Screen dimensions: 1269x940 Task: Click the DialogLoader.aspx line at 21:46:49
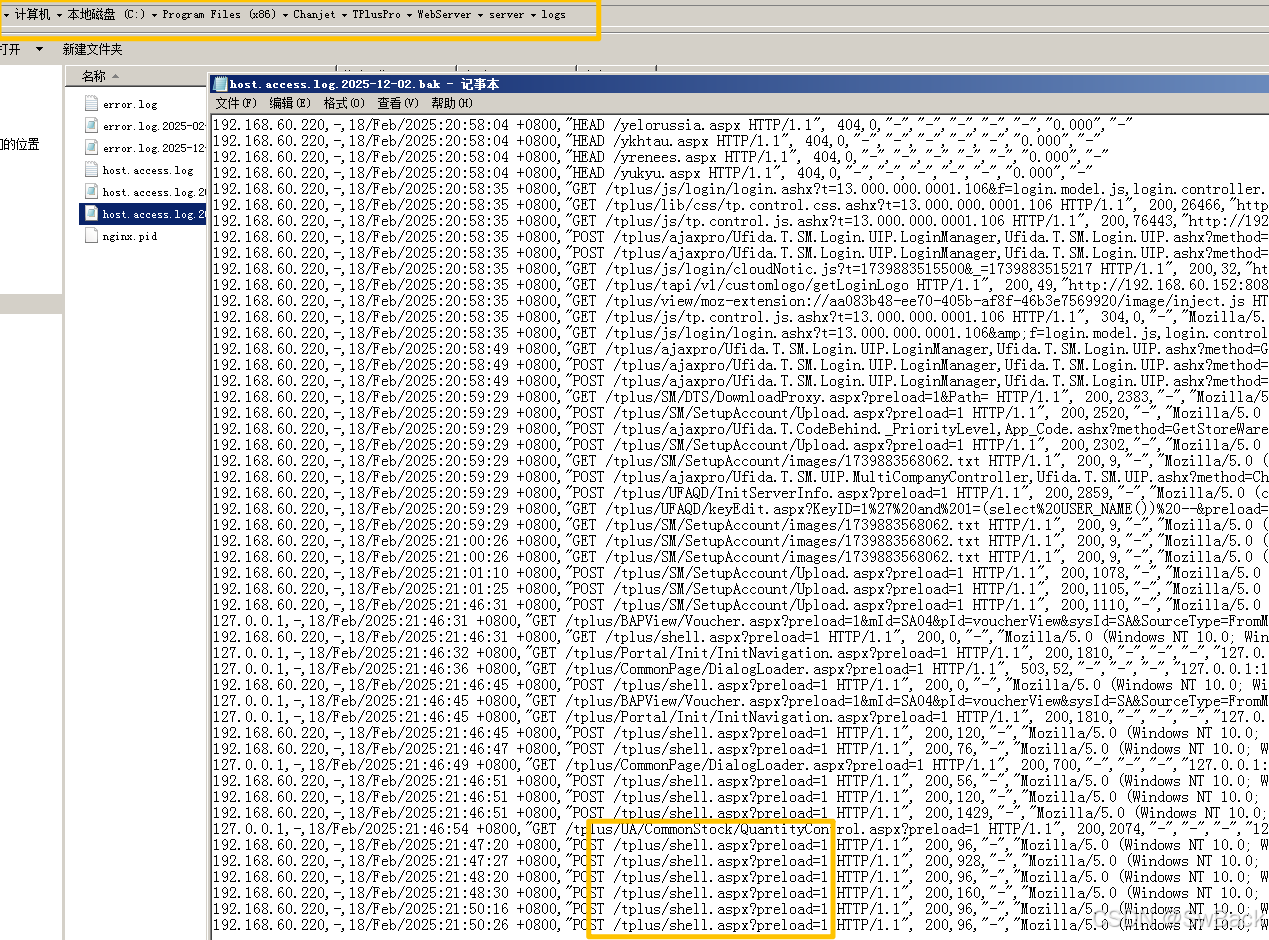coord(741,764)
